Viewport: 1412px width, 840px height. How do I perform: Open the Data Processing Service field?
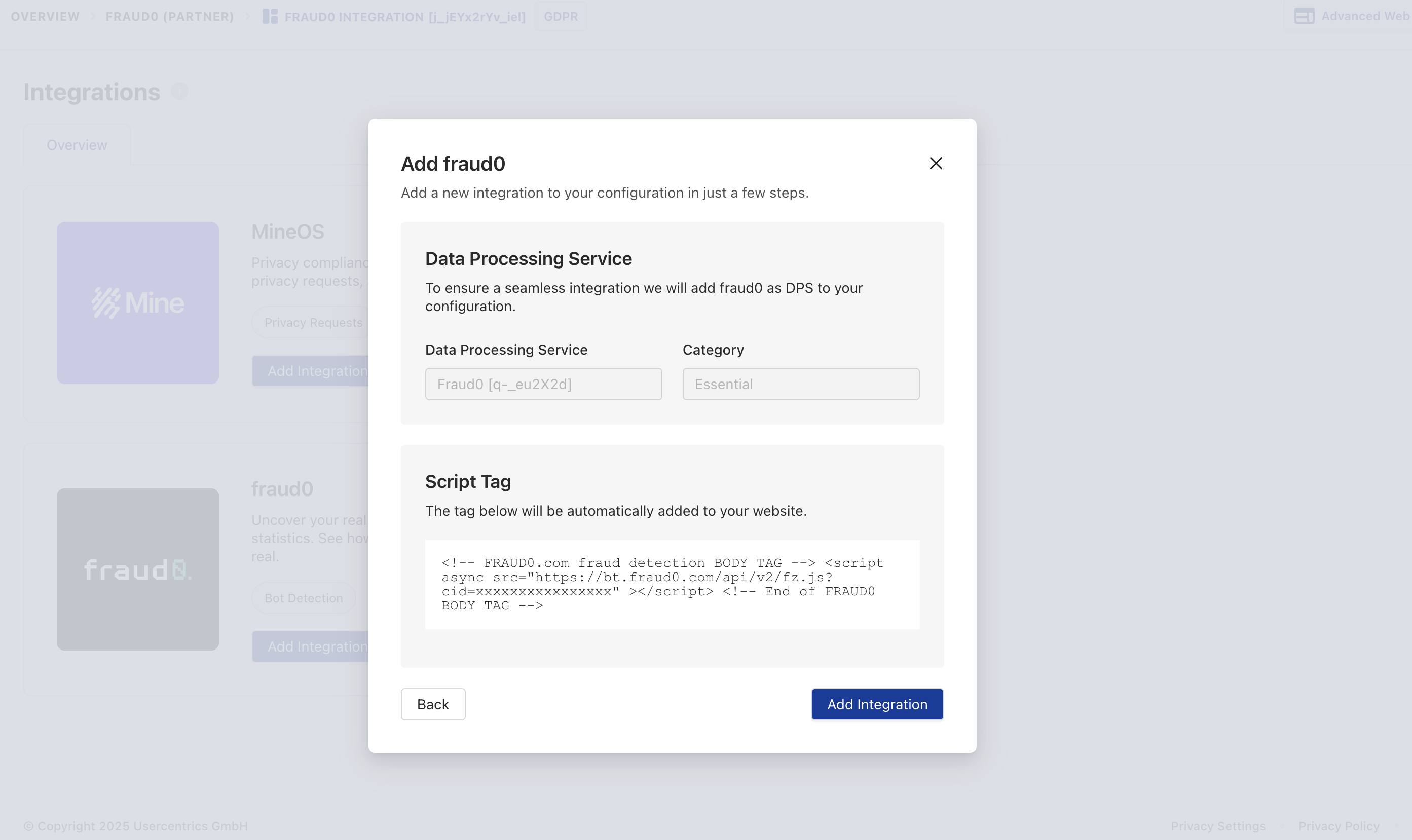[543, 384]
